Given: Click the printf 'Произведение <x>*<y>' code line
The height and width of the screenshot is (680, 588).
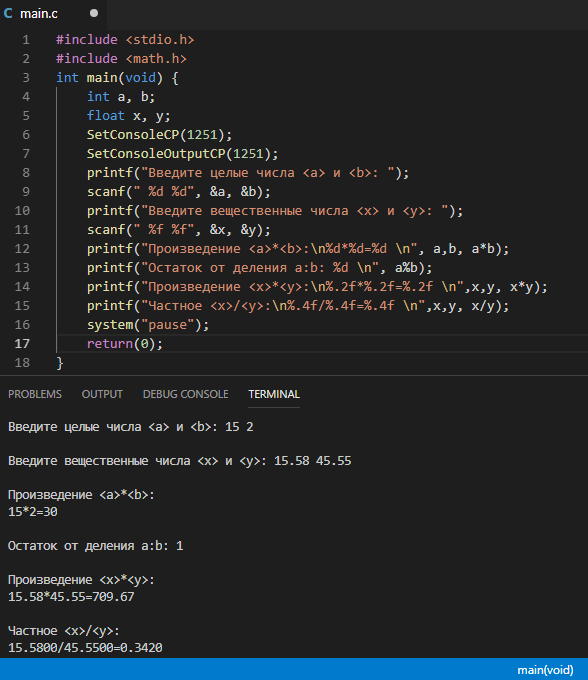Looking at the screenshot, I should click(317, 287).
